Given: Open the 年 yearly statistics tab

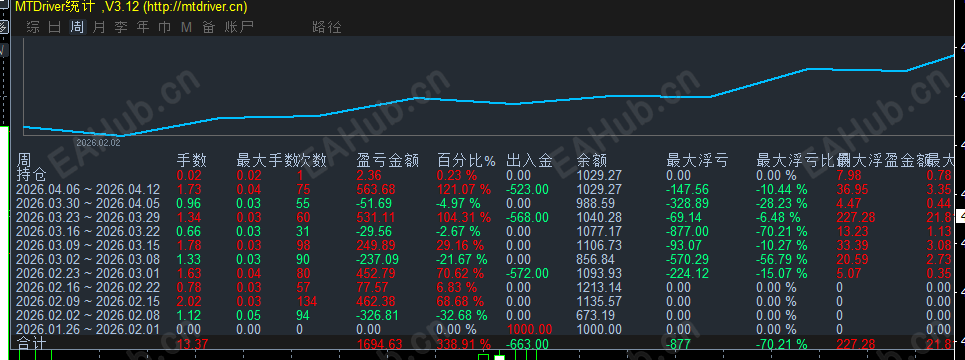Looking at the screenshot, I should [x=143, y=27].
